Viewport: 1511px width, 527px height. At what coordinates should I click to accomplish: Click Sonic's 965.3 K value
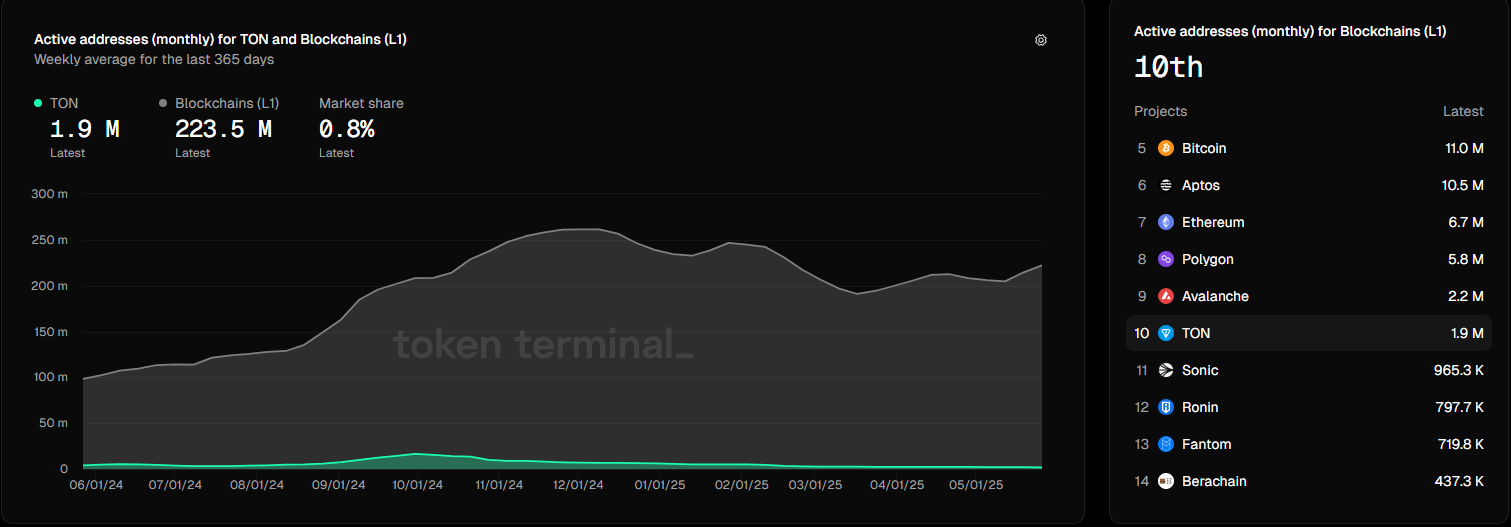(1459, 370)
